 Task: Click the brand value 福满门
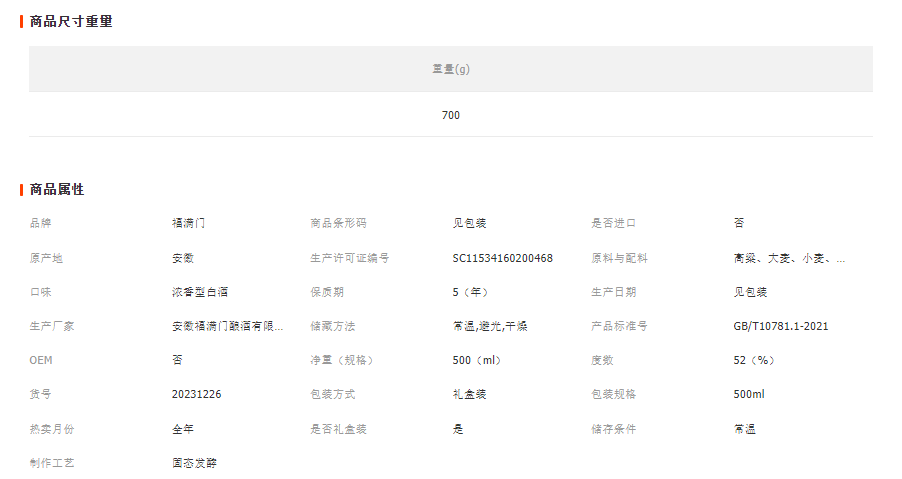point(188,223)
